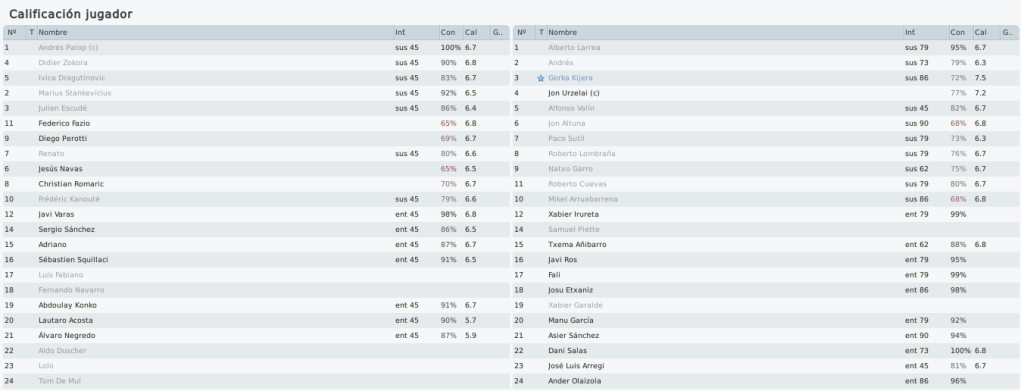Click the star icon beside Gorka Kijera
The image size is (1021, 391).
point(540,78)
